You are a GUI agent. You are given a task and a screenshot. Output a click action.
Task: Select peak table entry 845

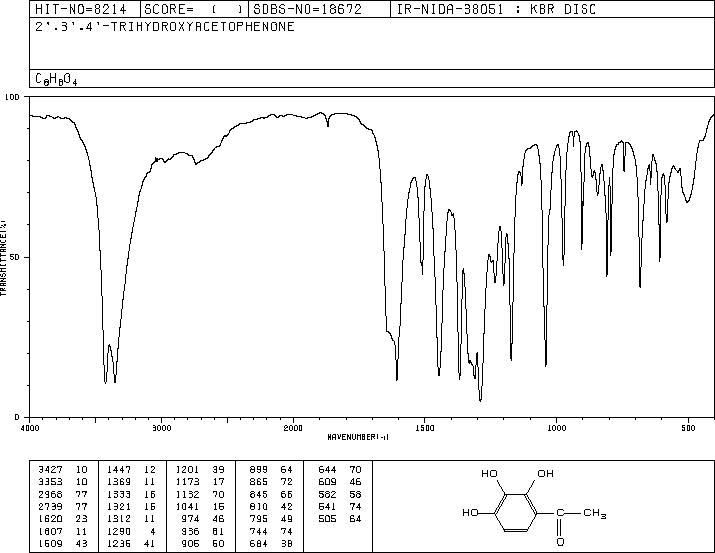(259, 494)
